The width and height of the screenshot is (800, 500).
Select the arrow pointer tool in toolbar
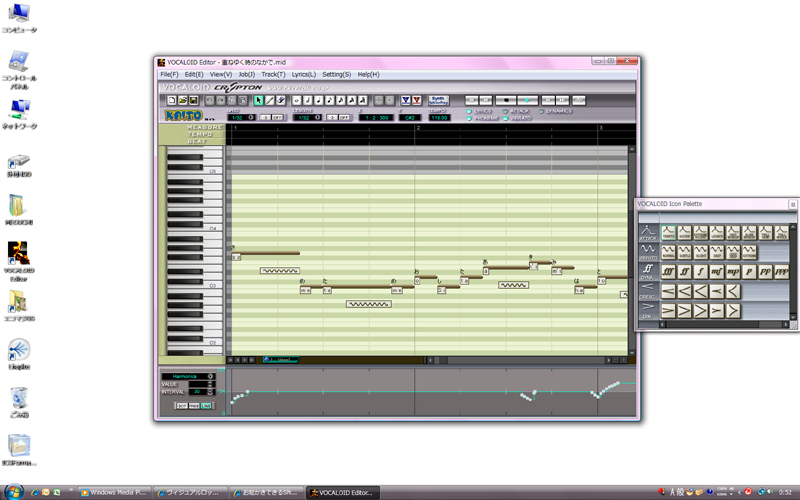[258, 100]
